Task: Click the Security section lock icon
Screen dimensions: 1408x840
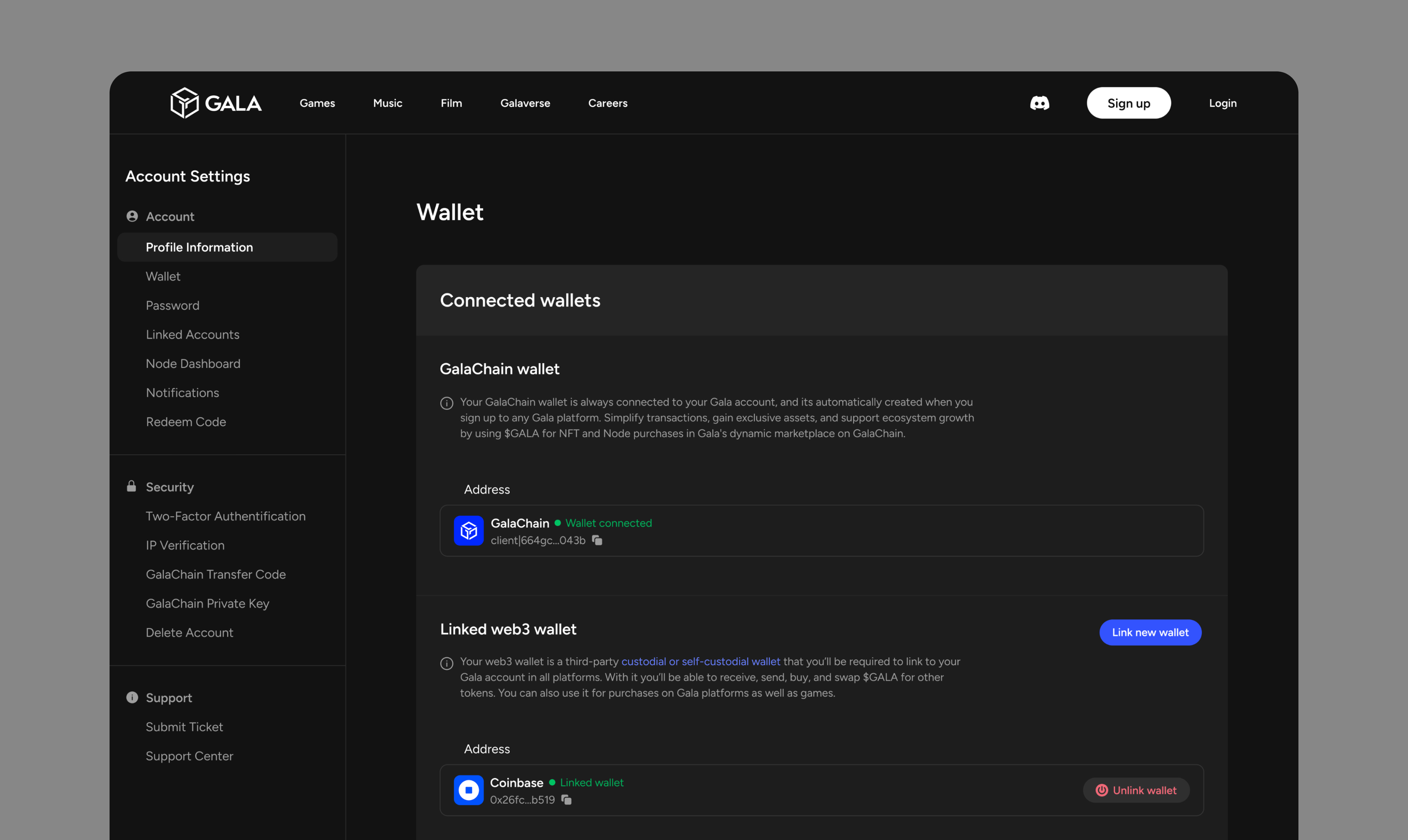Action: pos(131,486)
